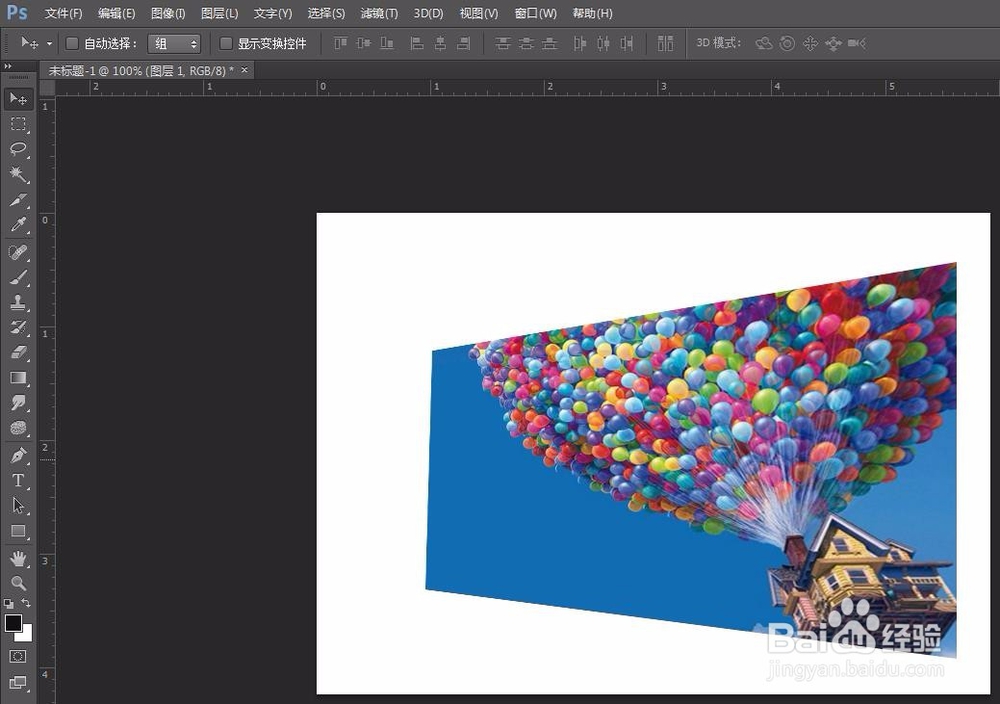Click the Auto-Align Layers icon
The width and height of the screenshot is (1000, 704).
[665, 43]
